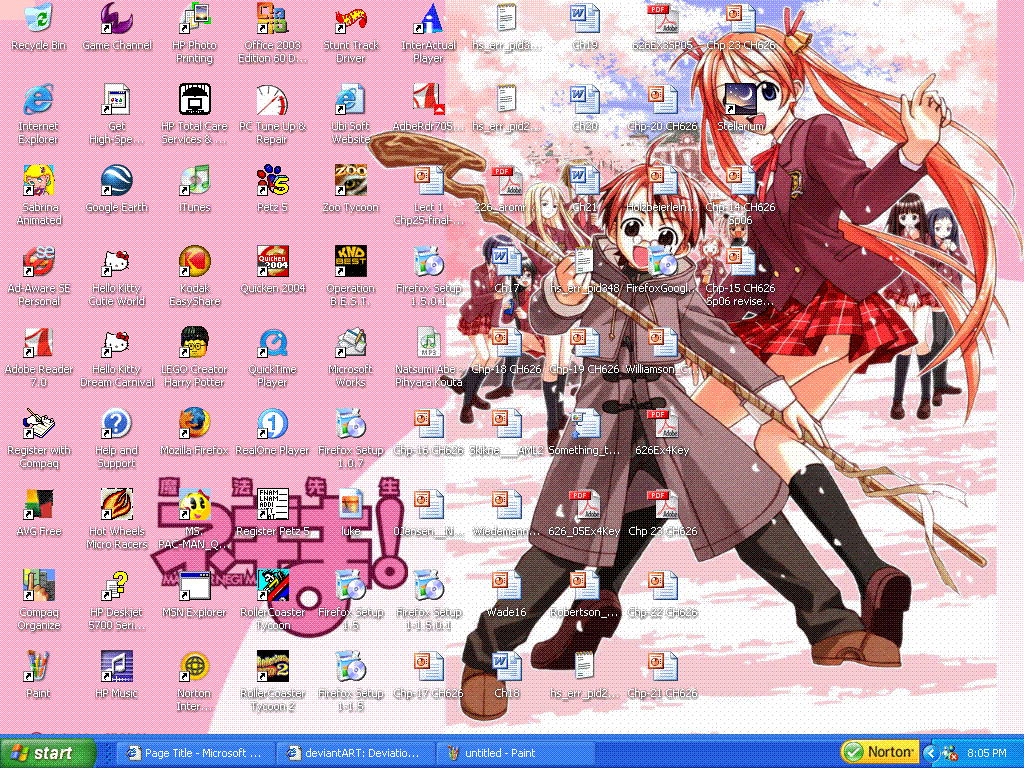The width and height of the screenshot is (1024, 768).
Task: Select the Register with Compaq icon
Action: [39, 423]
